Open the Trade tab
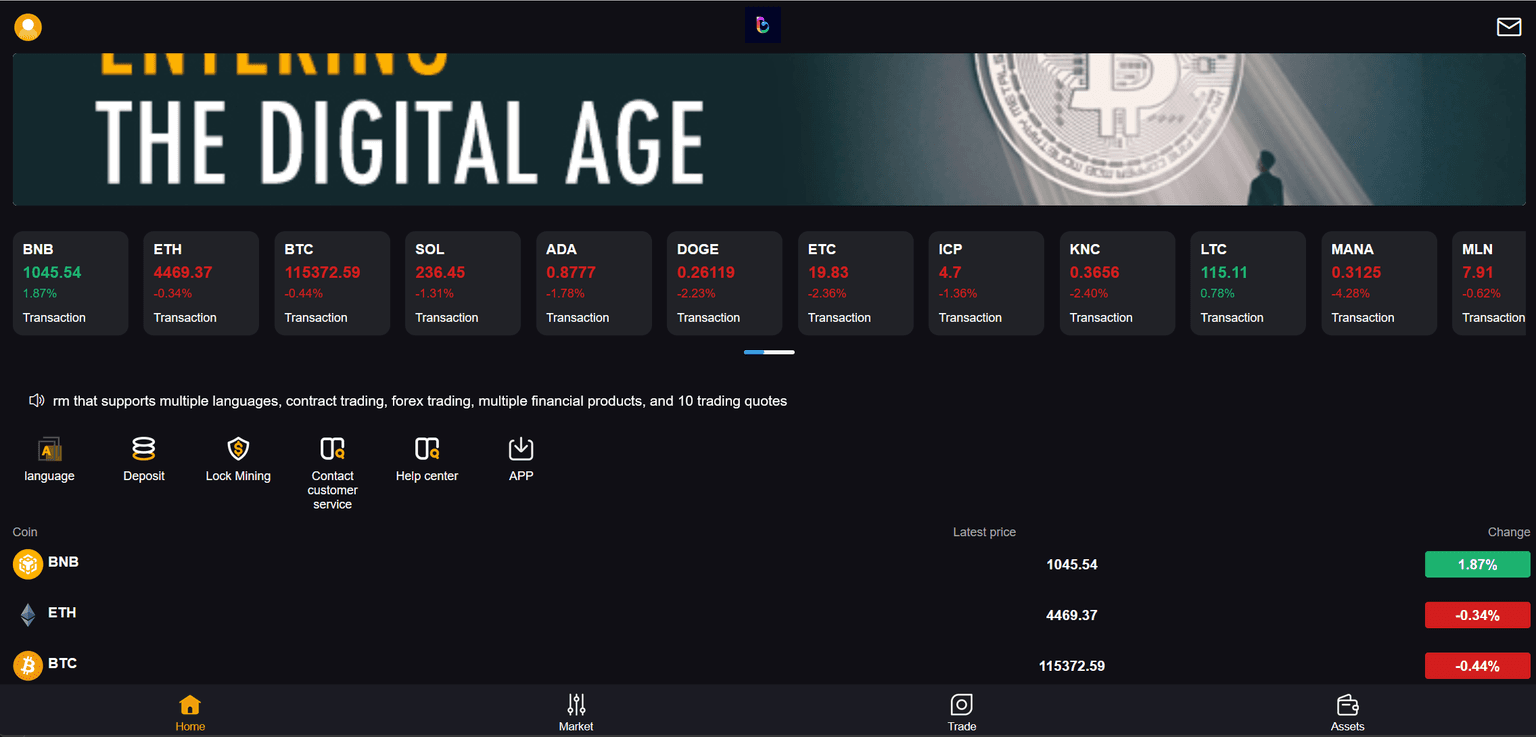 961,712
